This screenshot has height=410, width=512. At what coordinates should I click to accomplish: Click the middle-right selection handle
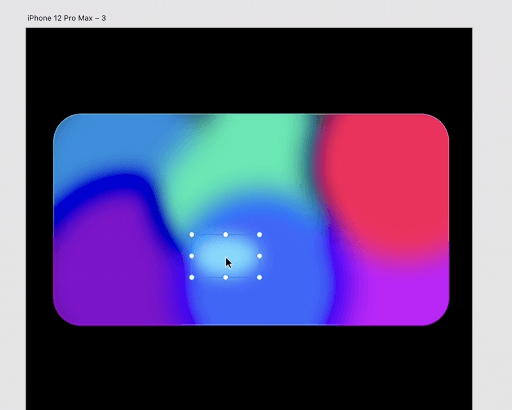tap(259, 256)
